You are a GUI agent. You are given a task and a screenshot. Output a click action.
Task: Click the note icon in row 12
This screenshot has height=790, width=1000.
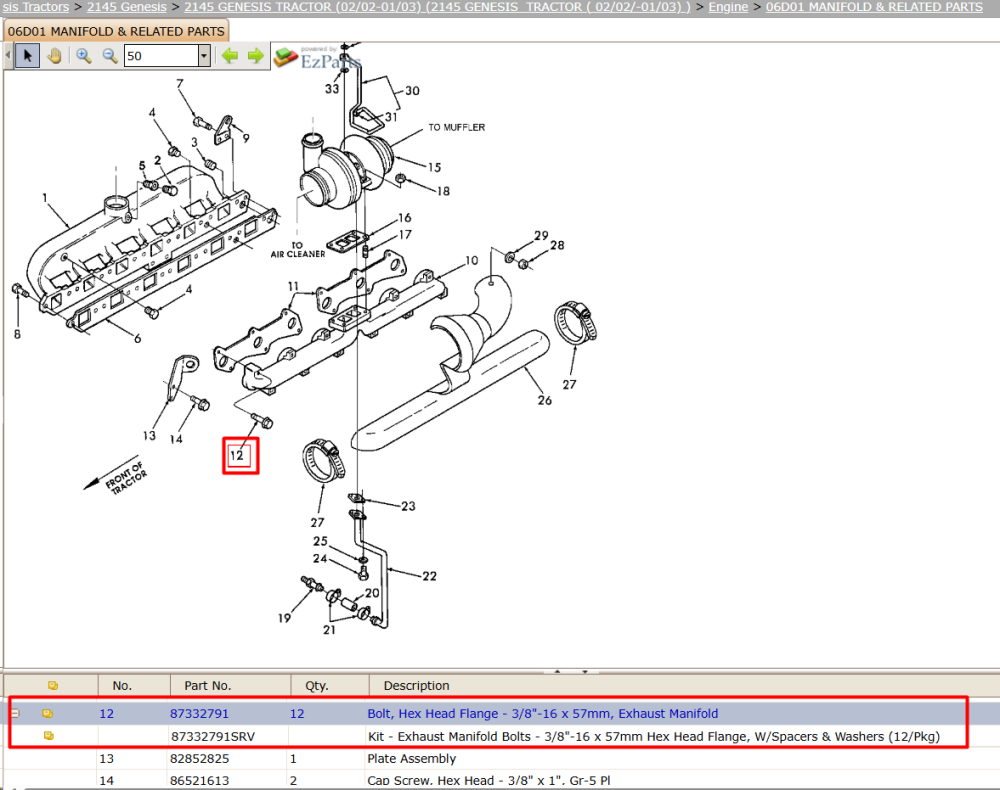click(x=47, y=713)
